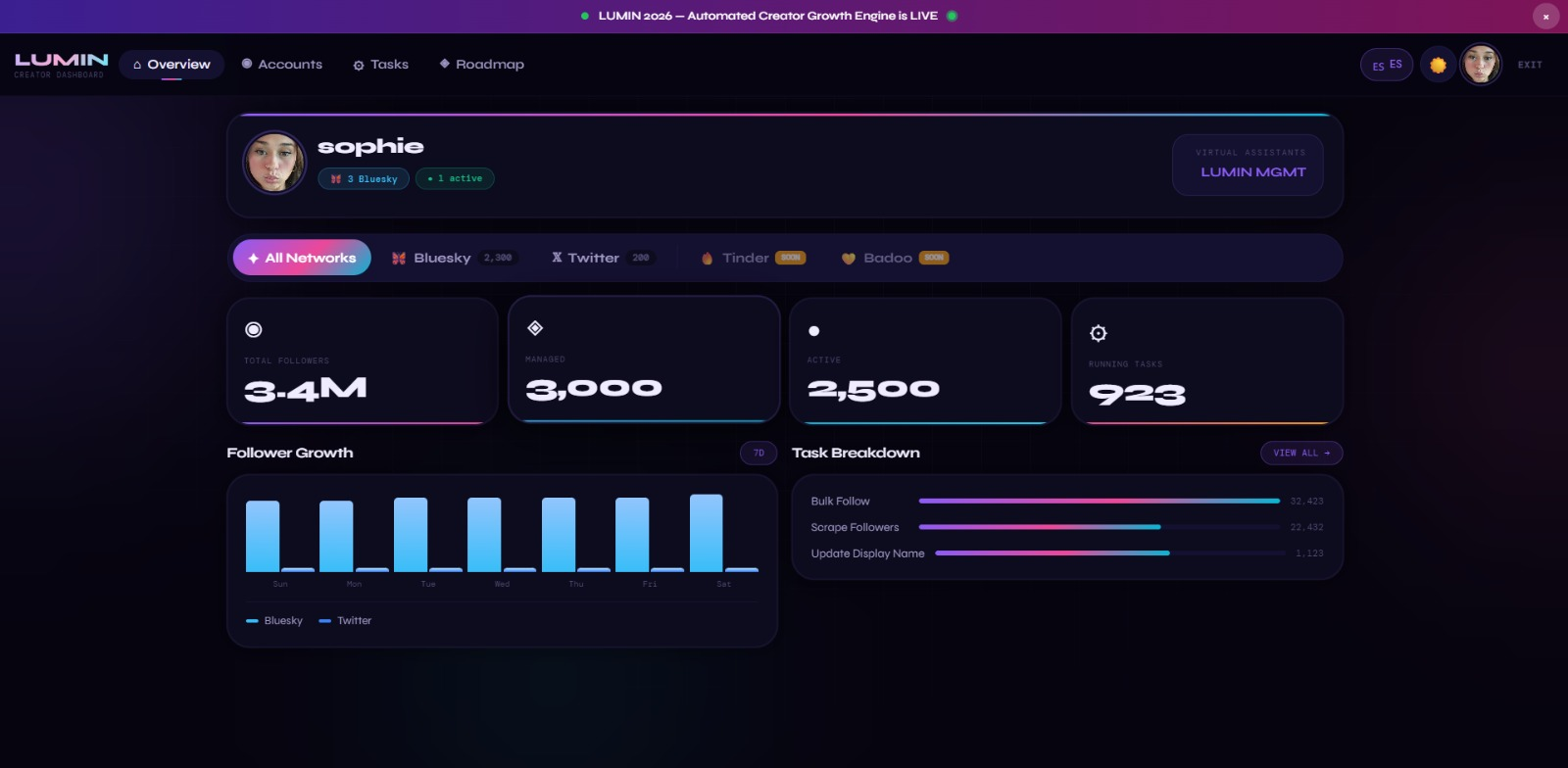This screenshot has height=768, width=1568.
Task: Click VIEW ALL in Task Breakdown
Action: click(x=1301, y=453)
